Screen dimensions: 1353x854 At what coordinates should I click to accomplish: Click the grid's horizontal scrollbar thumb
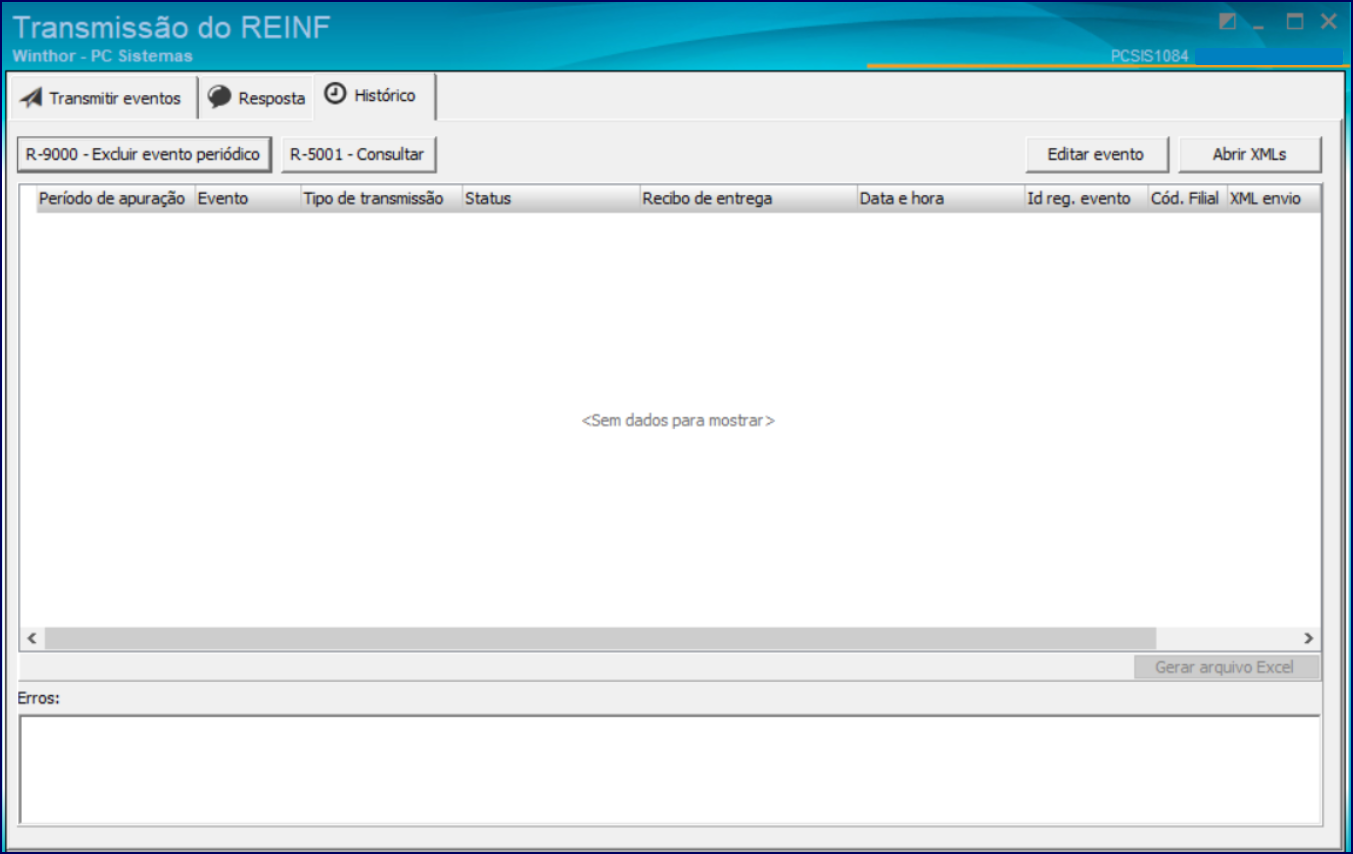pos(600,638)
